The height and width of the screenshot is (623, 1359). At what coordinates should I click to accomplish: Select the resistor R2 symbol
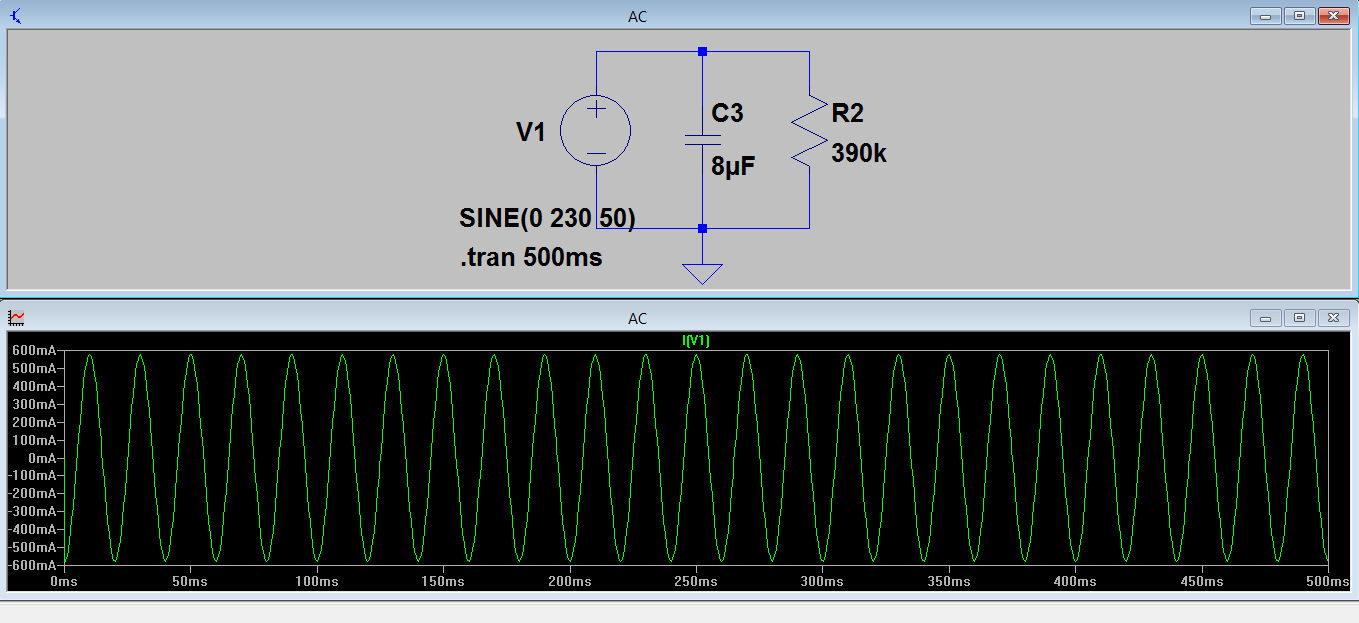(809, 131)
